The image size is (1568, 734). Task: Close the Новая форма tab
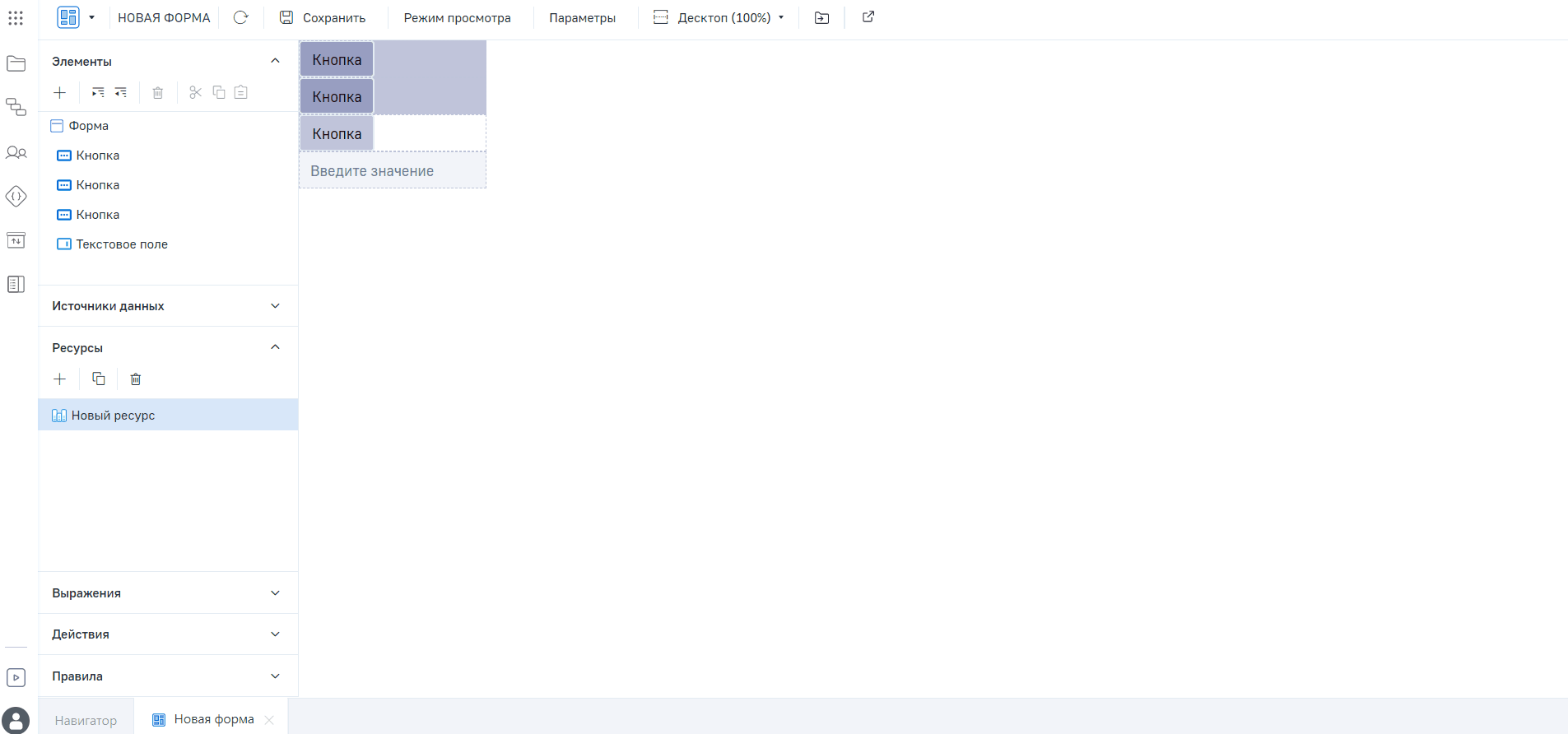(269, 720)
